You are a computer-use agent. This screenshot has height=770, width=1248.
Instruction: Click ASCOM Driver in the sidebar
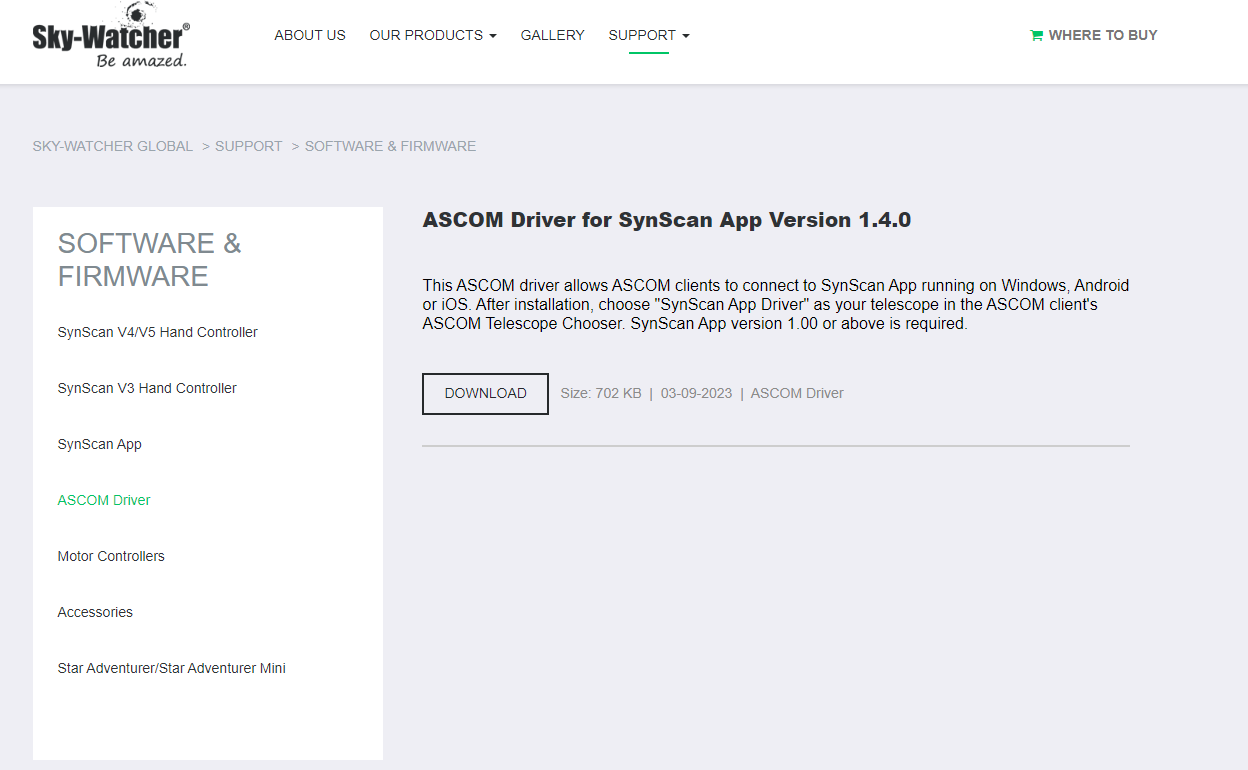104,500
